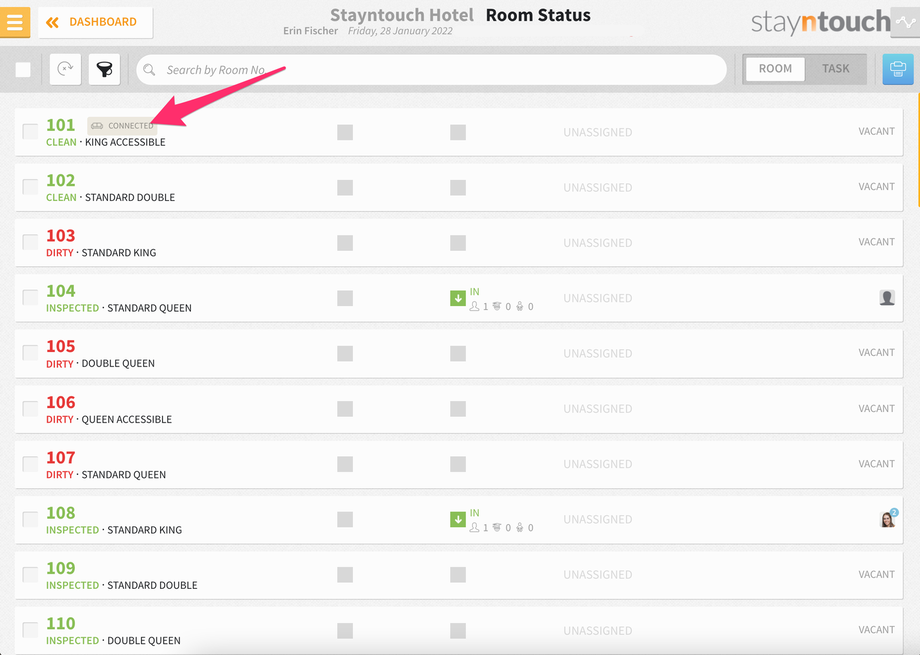Click adult count icon in room 108
Screen dimensions: 920x655
tap(474, 527)
